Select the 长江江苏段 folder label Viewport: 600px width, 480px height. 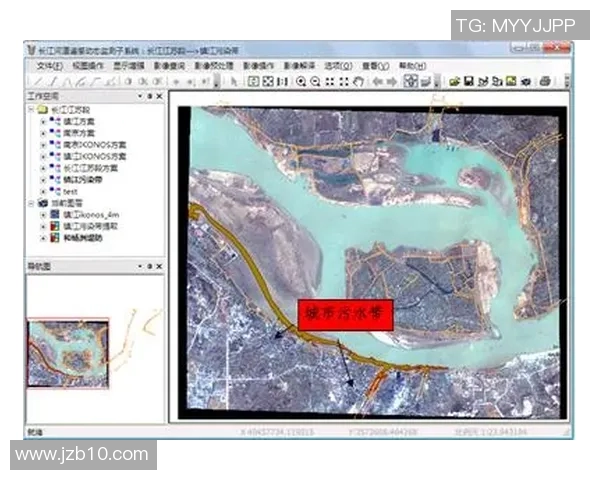[70, 110]
